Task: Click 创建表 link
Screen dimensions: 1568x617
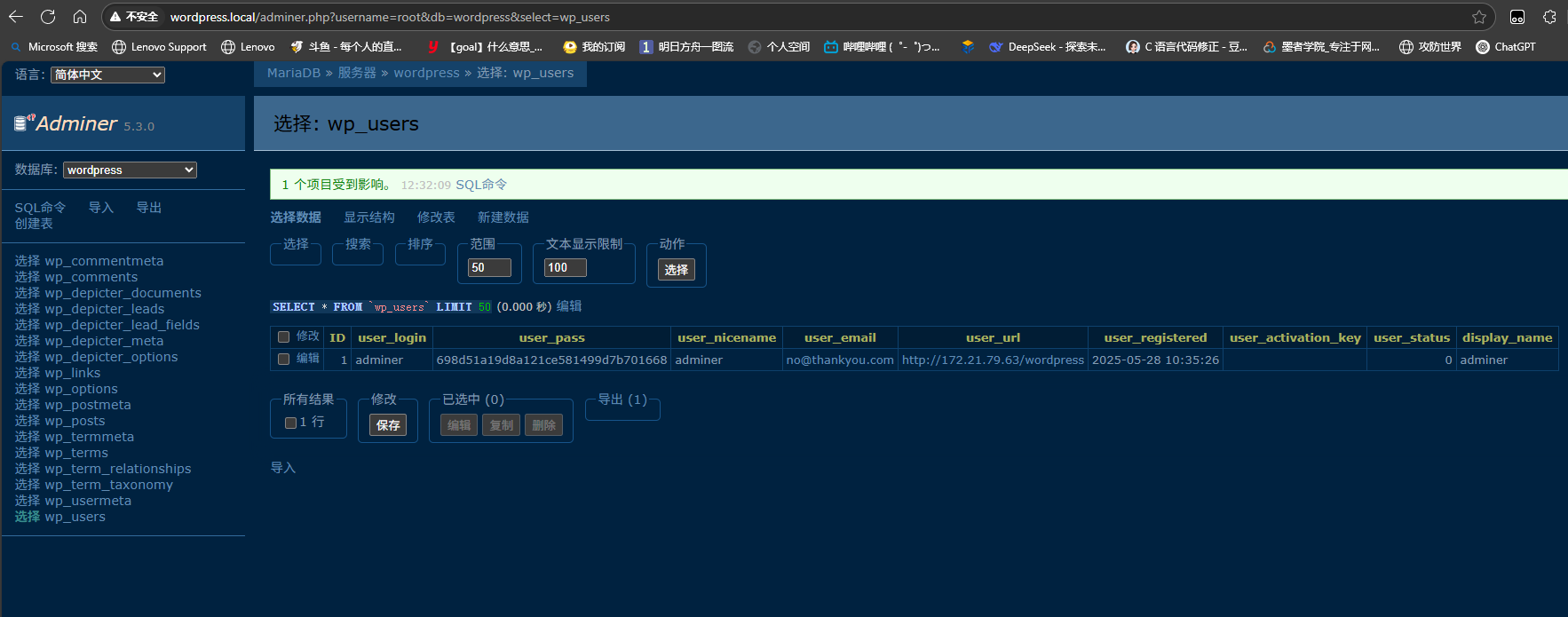Action: tap(34, 224)
